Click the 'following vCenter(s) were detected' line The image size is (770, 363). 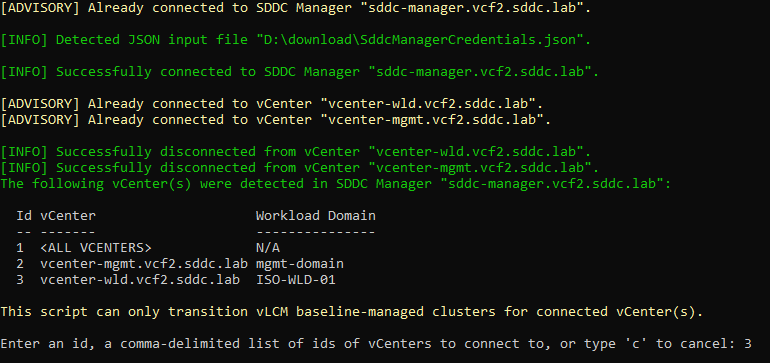[x=336, y=184]
